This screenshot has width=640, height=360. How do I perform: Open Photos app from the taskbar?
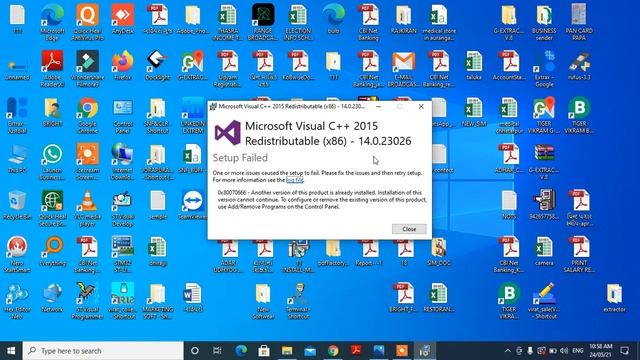(379, 351)
